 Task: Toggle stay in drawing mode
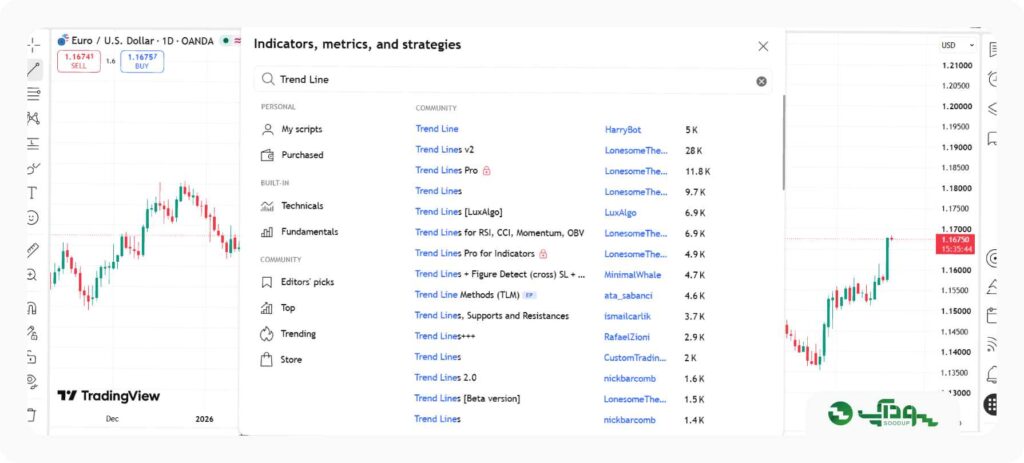click(32, 332)
